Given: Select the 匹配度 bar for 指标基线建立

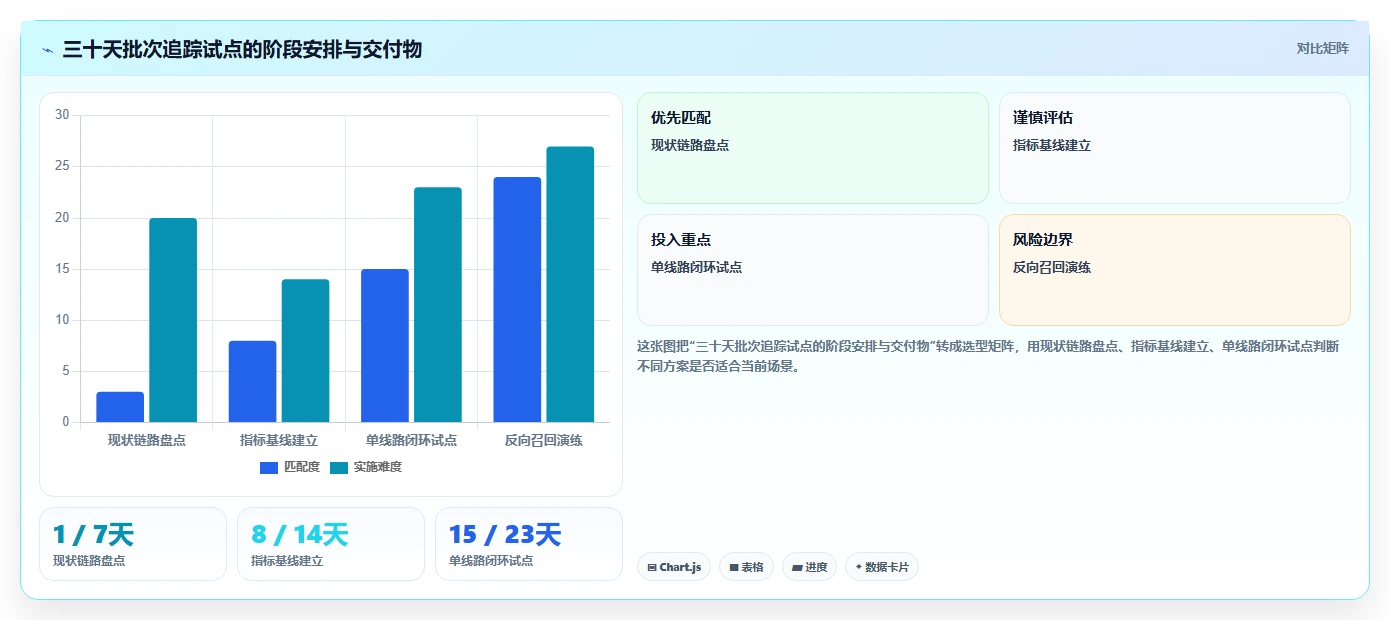Looking at the screenshot, I should [252, 381].
